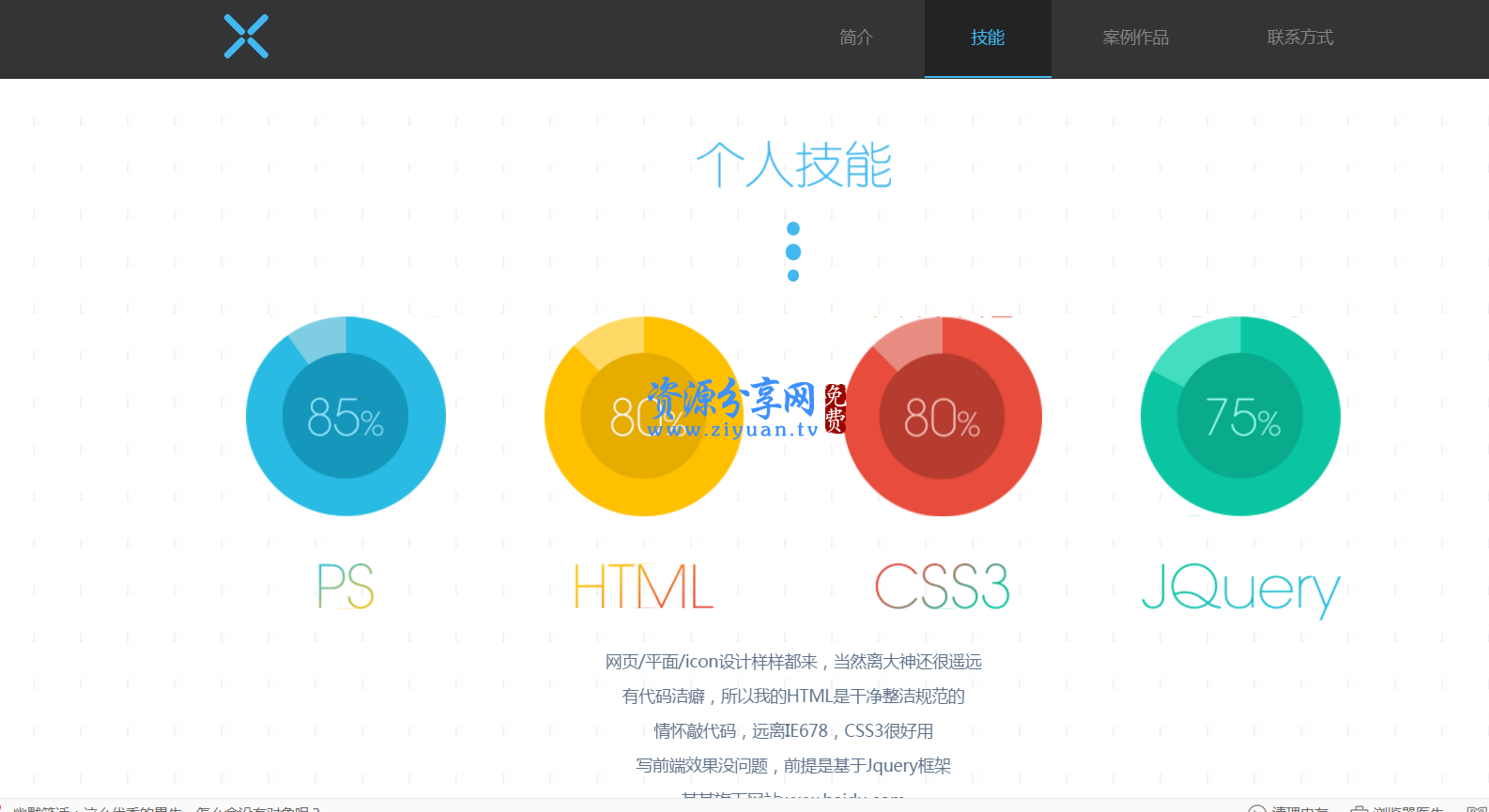Click the JQuery skill label
This screenshot has width=1489, height=812.
[1240, 590]
